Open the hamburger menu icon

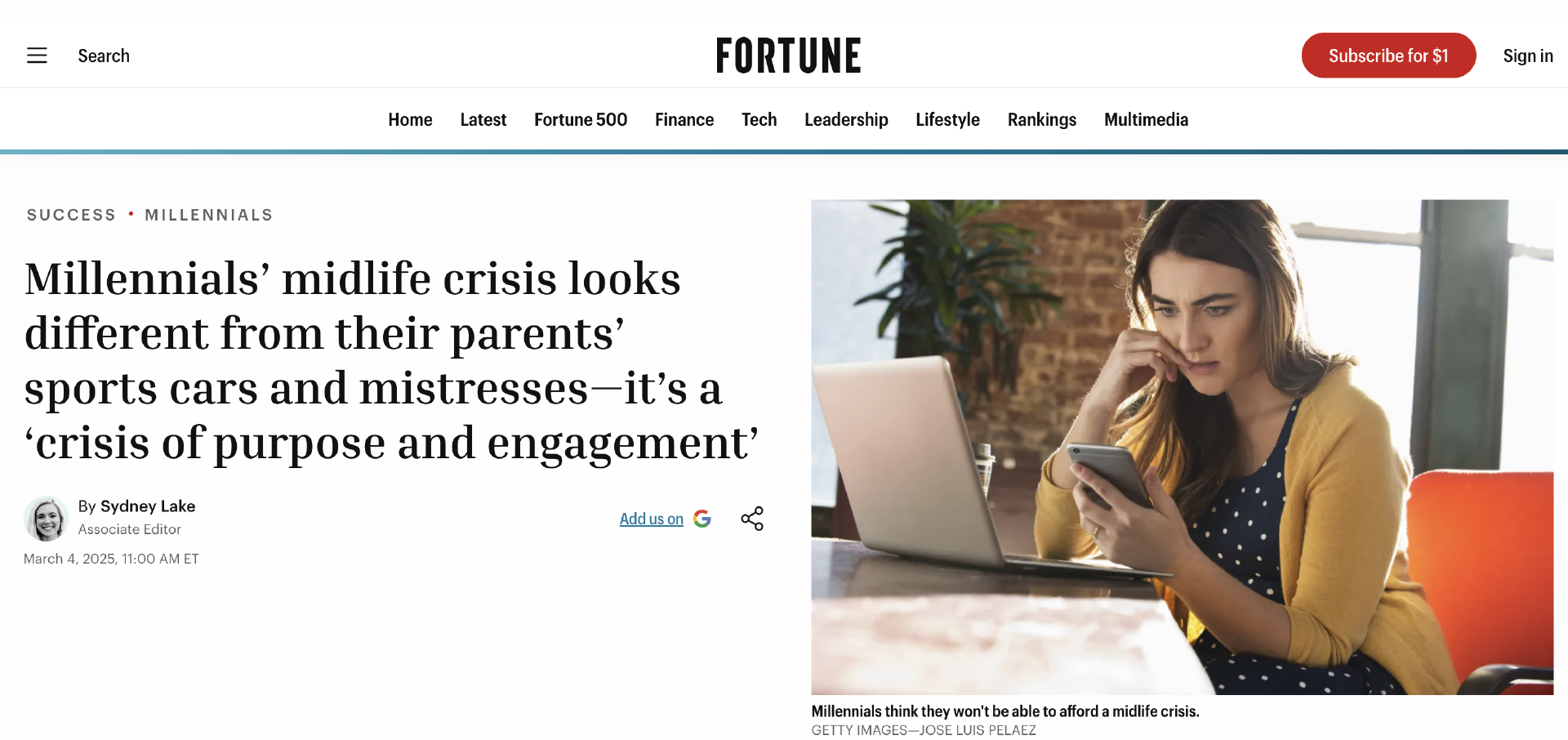tap(37, 56)
